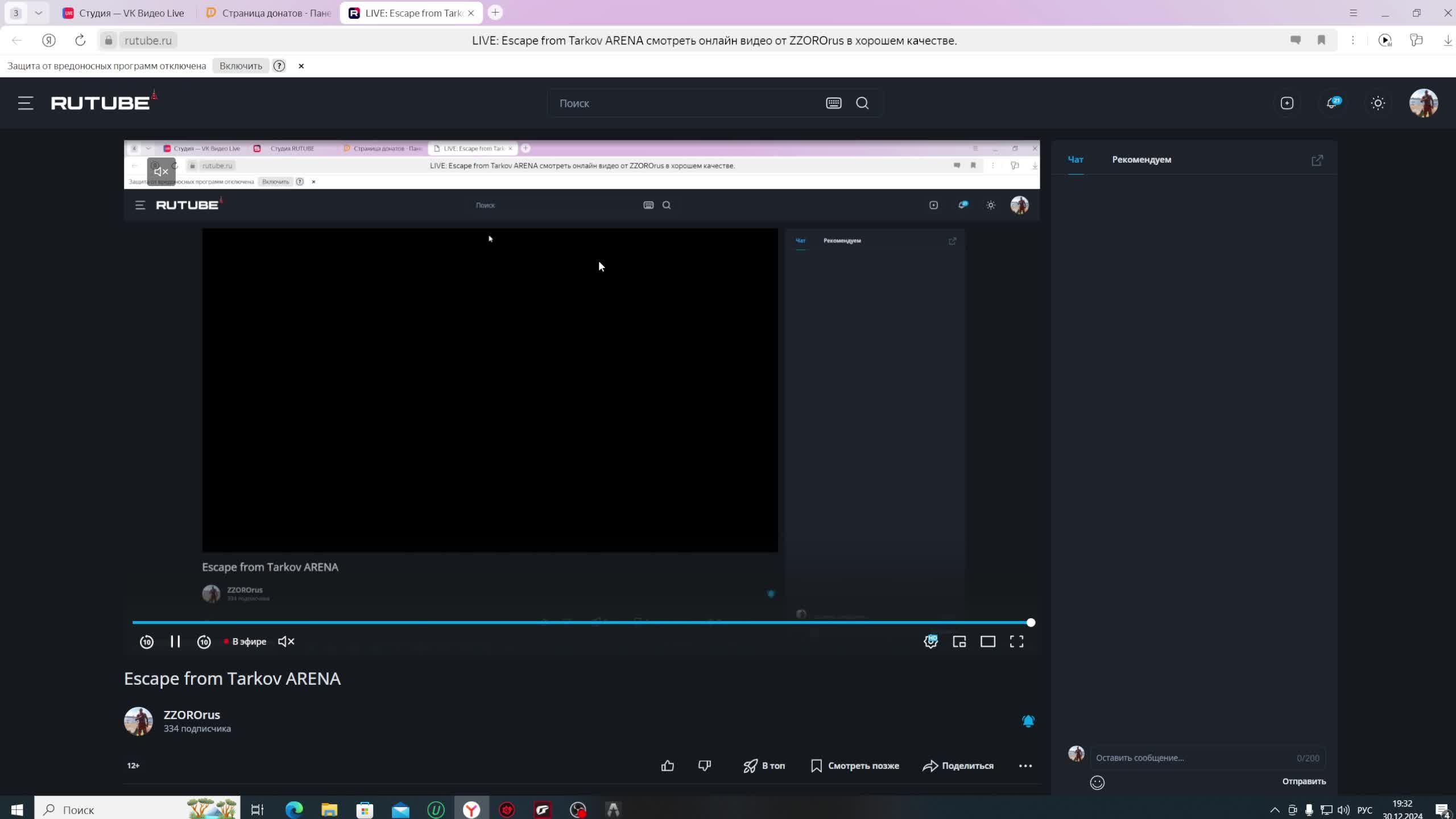The width and height of the screenshot is (1456, 819).
Task: Open the three-dots more actions menu
Action: [x=1025, y=766]
